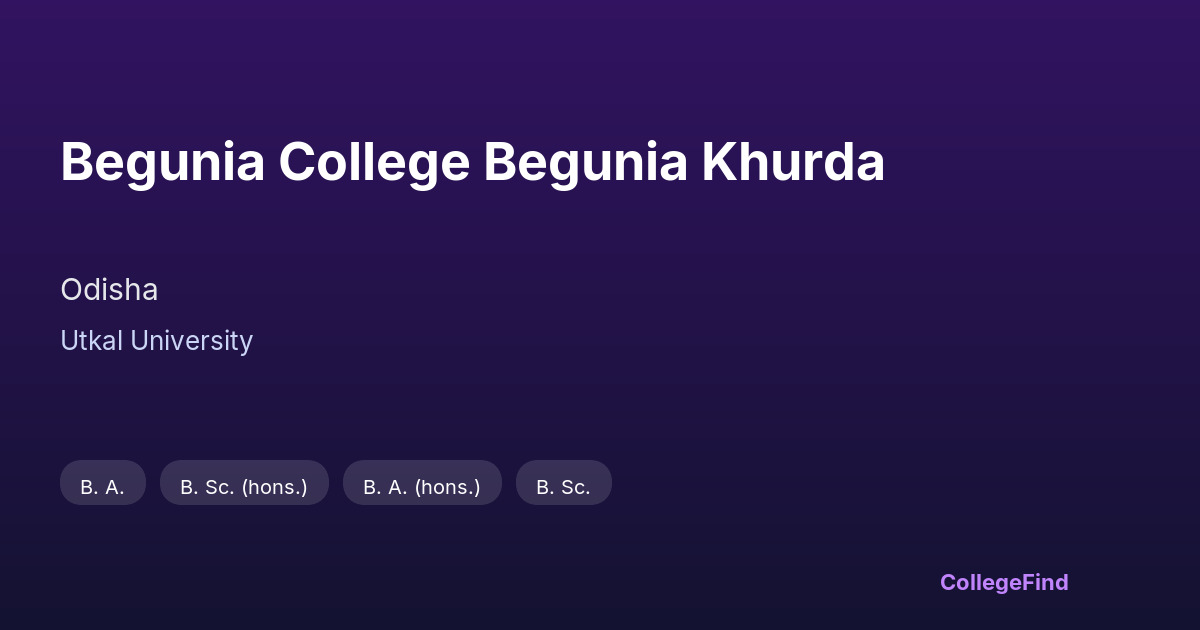Open the Utkal University affiliation link
This screenshot has height=630, width=1200.
pos(156,341)
